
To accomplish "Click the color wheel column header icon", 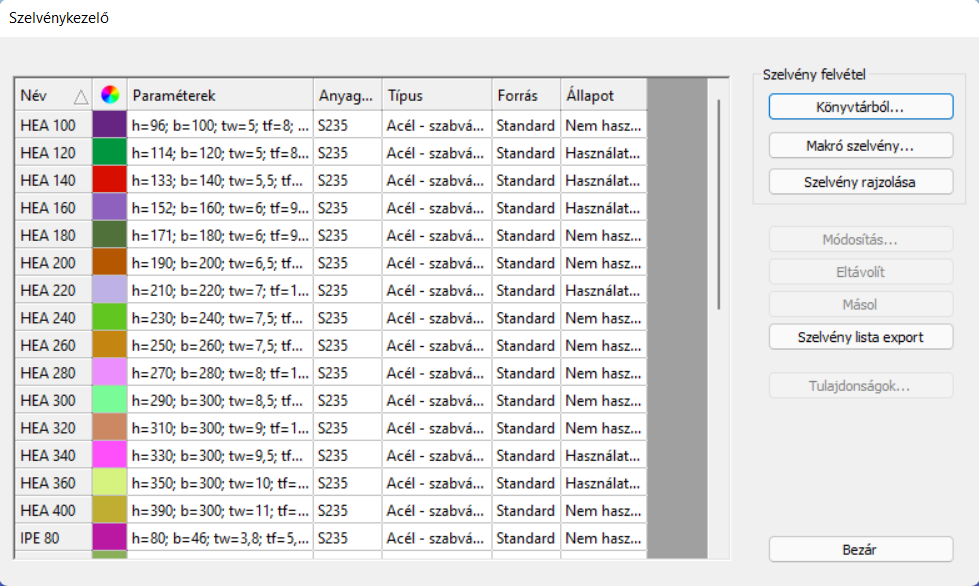I will click(x=110, y=96).
